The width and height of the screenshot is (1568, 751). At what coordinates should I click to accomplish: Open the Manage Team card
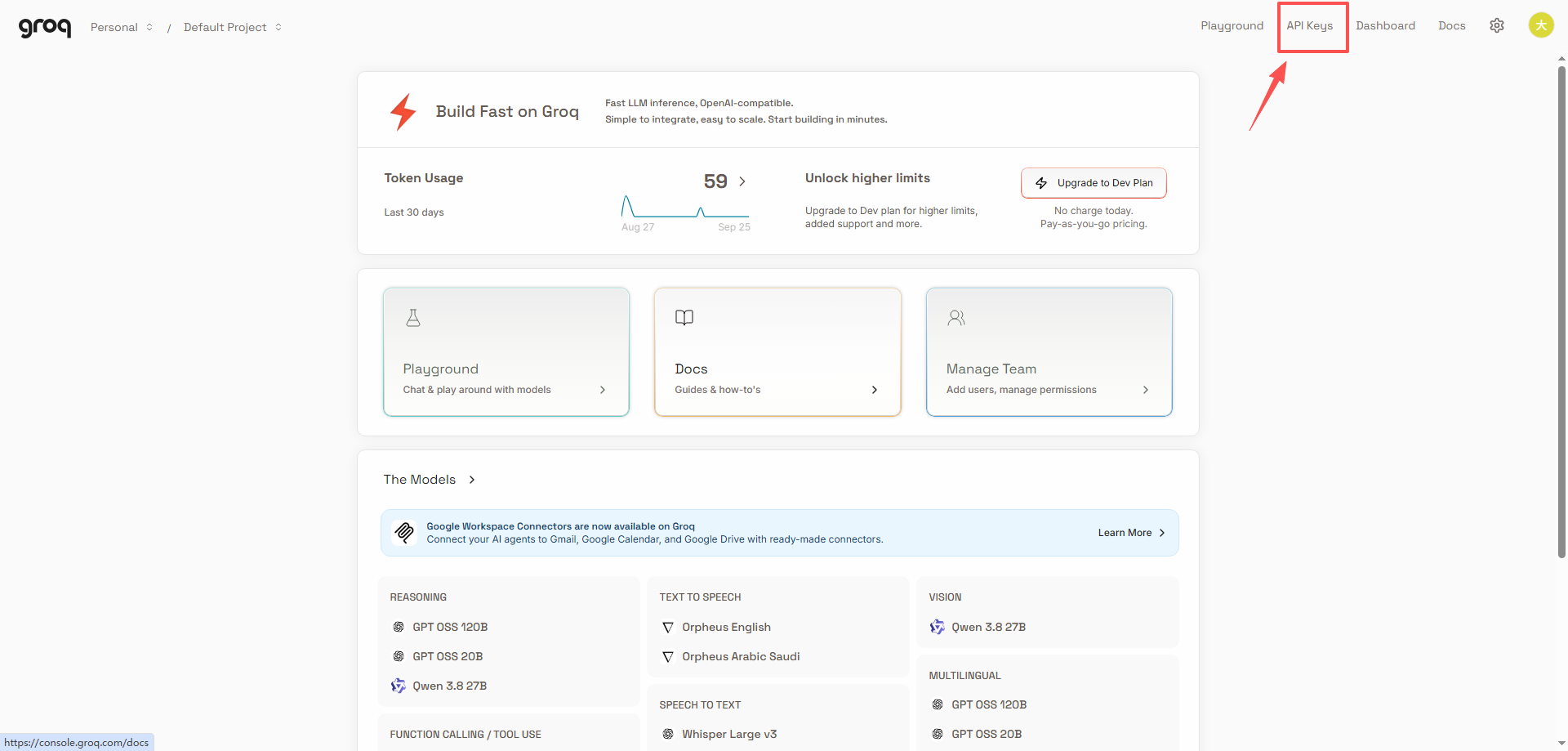pyautogui.click(x=1049, y=352)
